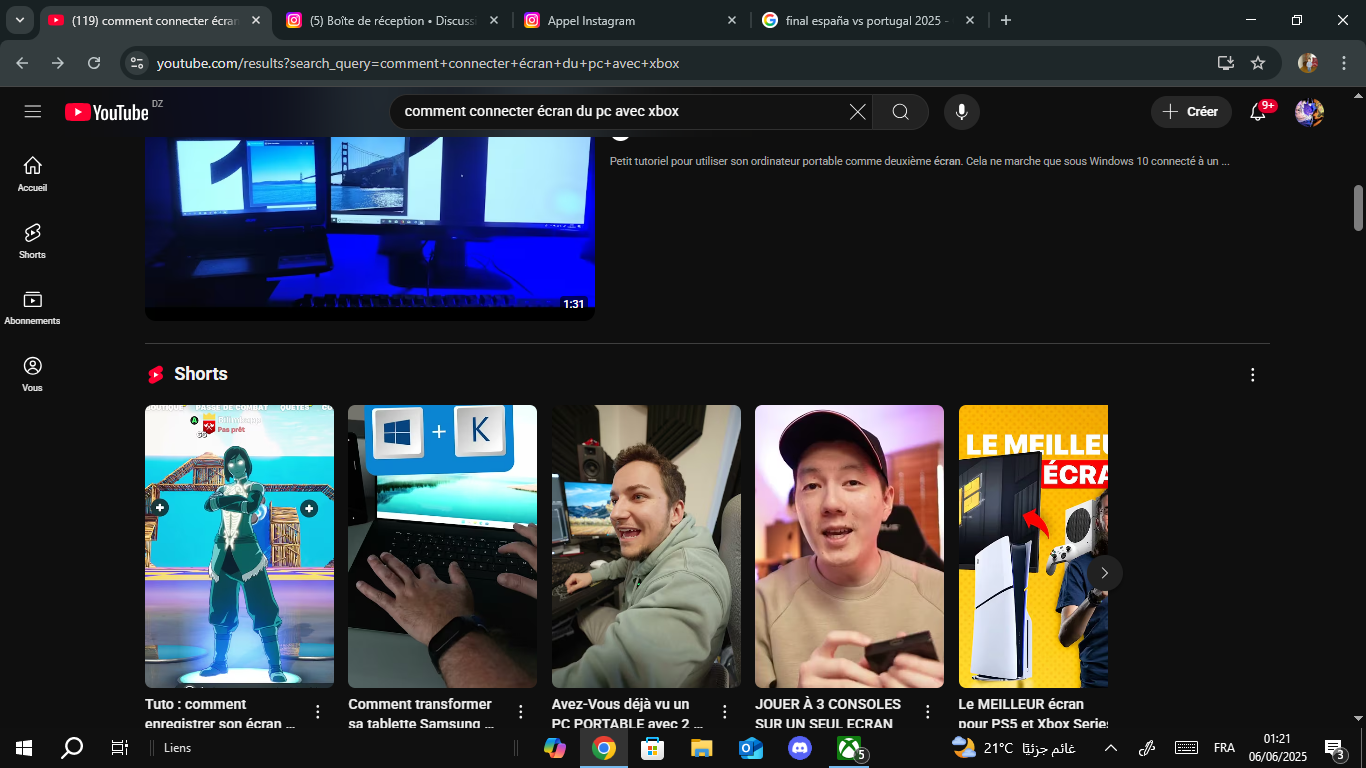Open Discord from the taskbar
This screenshot has height=768, width=1366.
tap(799, 748)
